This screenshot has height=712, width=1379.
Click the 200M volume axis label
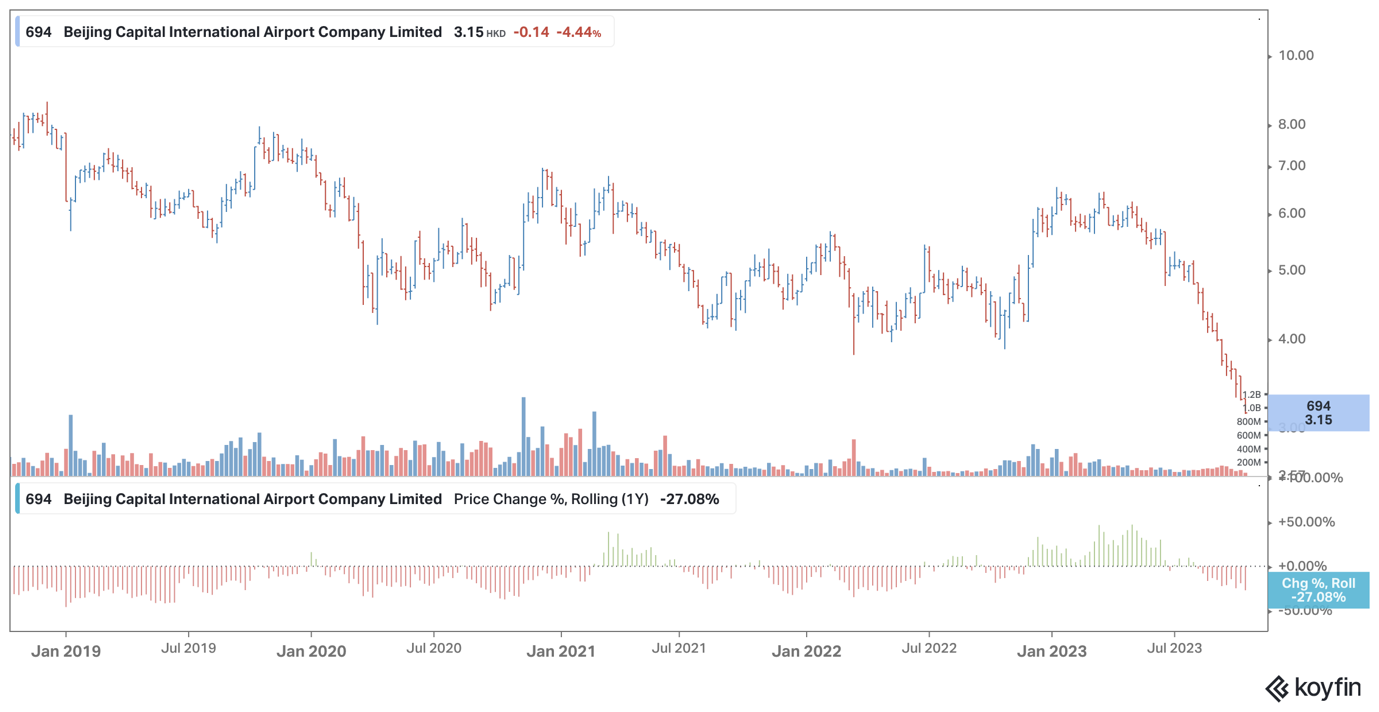pos(1248,463)
